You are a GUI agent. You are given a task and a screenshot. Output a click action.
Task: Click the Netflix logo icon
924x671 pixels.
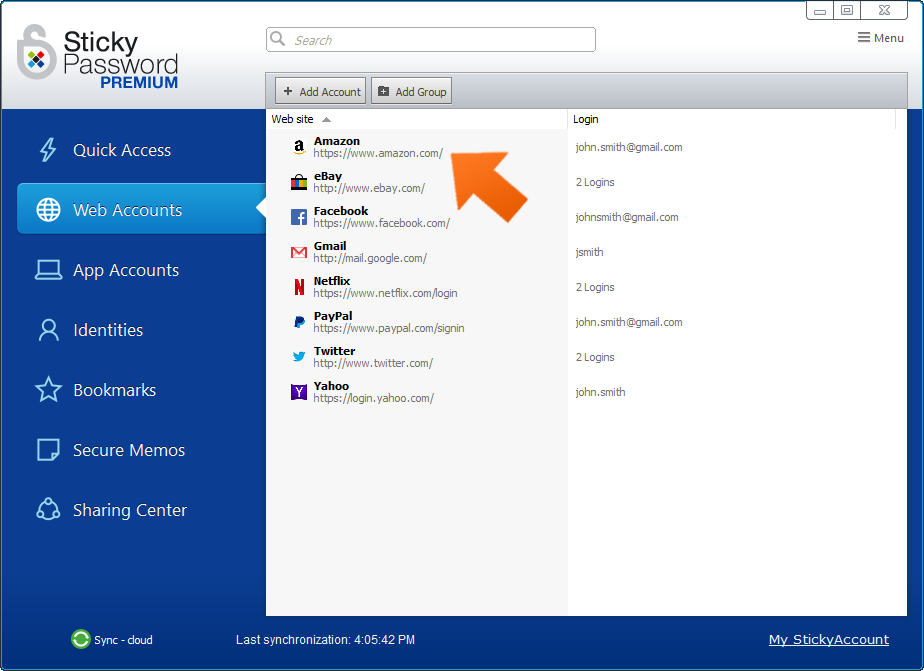pyautogui.click(x=299, y=287)
